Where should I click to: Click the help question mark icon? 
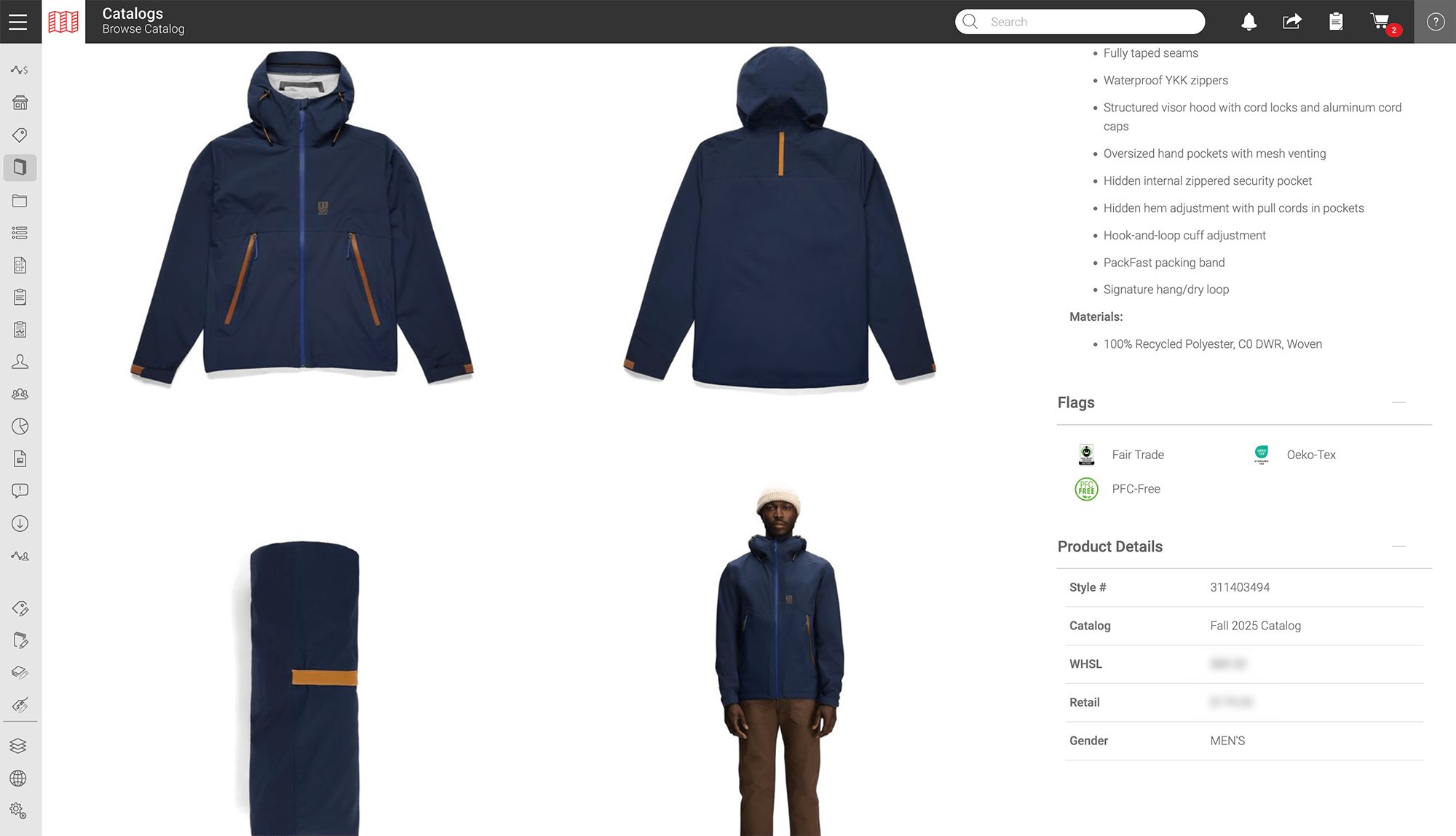(1435, 22)
